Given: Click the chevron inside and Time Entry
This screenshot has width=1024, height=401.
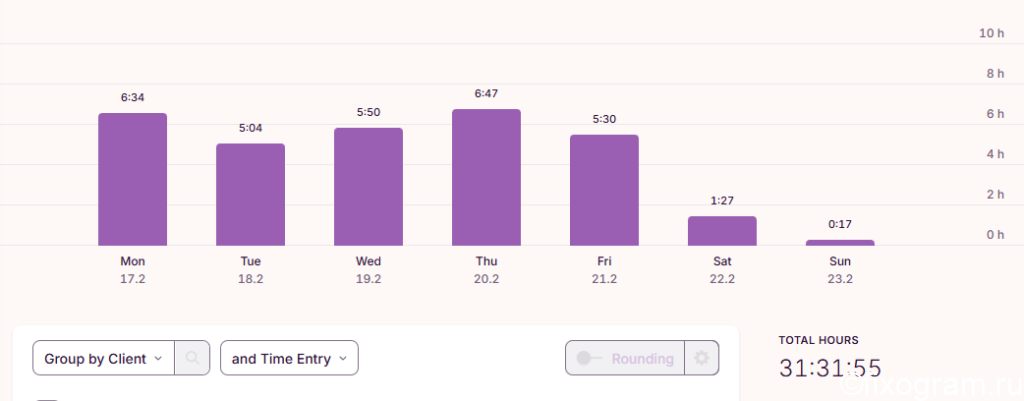Looking at the screenshot, I should (343, 359).
